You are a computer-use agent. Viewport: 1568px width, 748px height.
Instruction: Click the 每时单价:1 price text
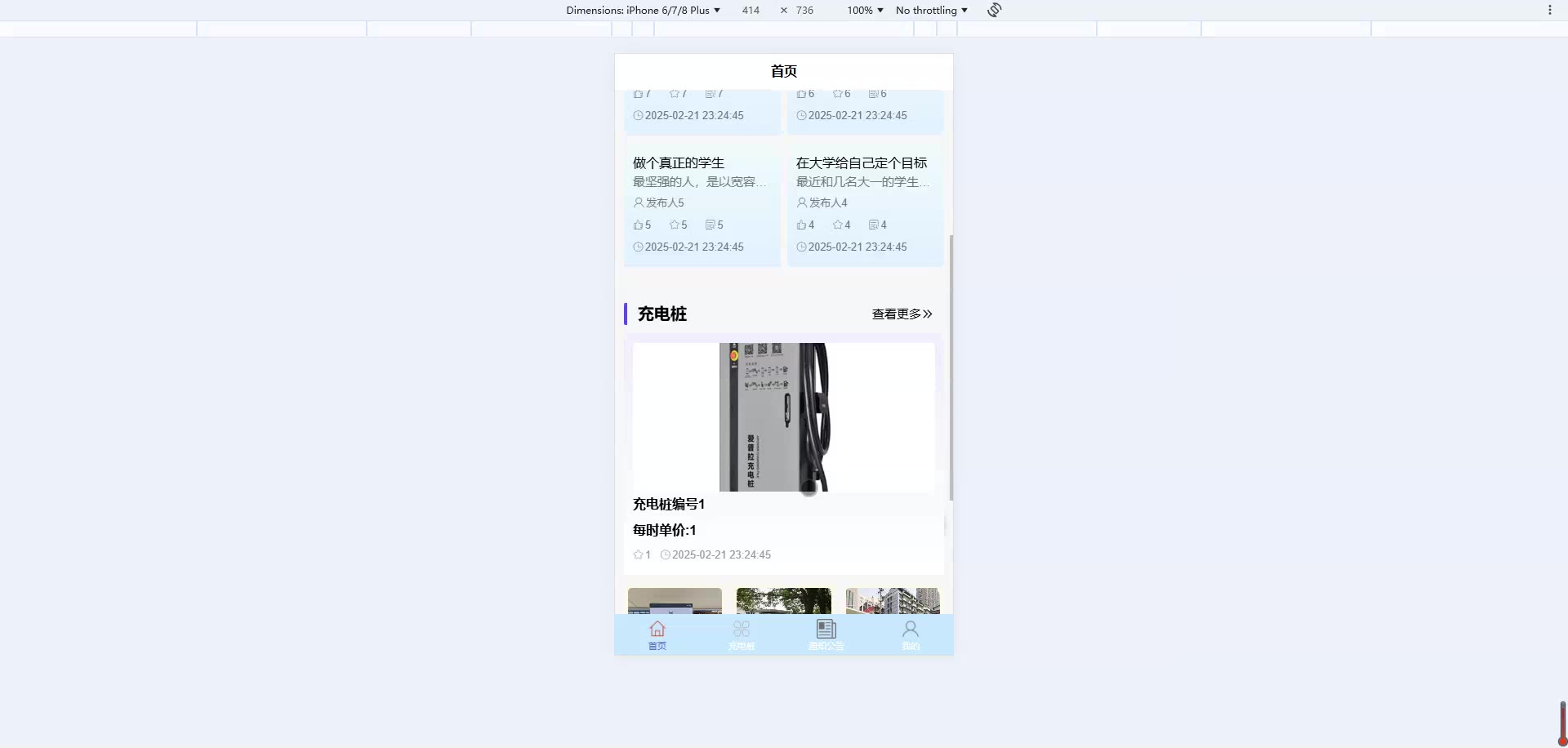click(664, 530)
